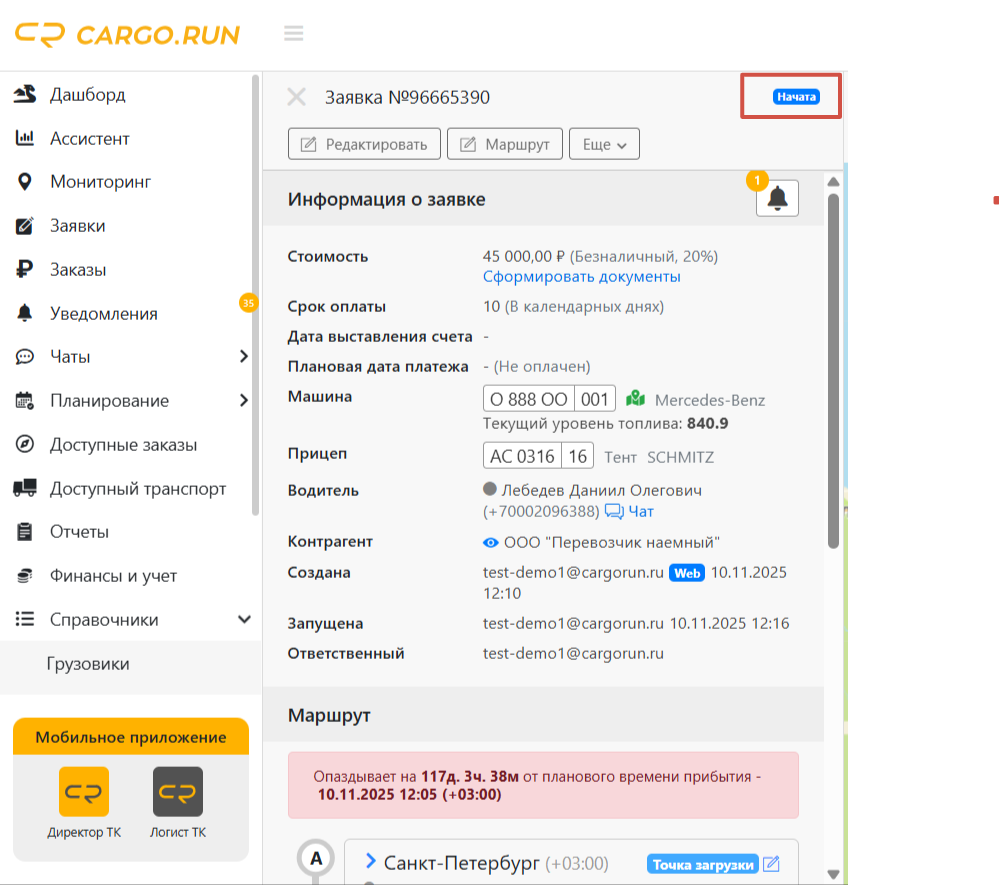Open Дашборд in the sidebar

tap(88, 95)
